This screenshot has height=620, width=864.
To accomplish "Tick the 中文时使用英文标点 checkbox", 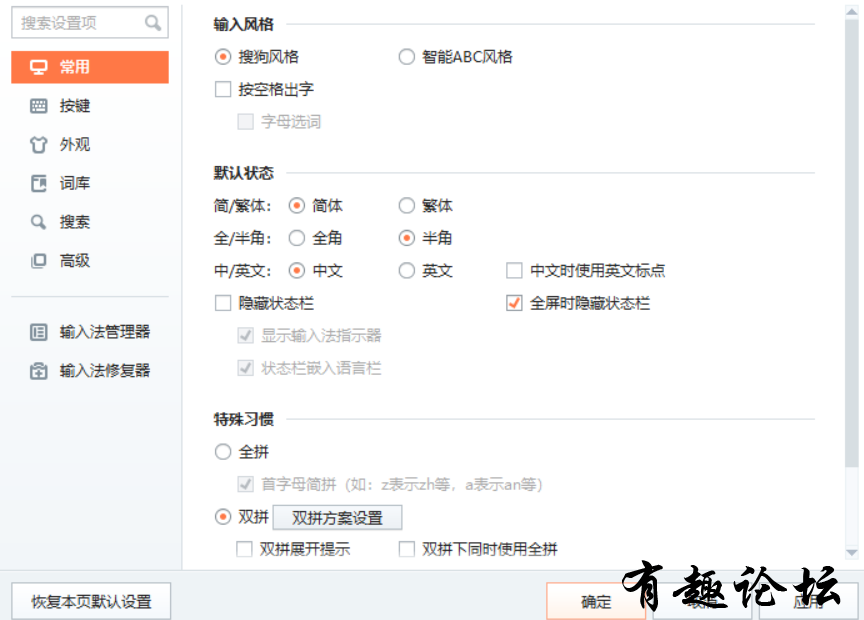I will click(x=514, y=271).
